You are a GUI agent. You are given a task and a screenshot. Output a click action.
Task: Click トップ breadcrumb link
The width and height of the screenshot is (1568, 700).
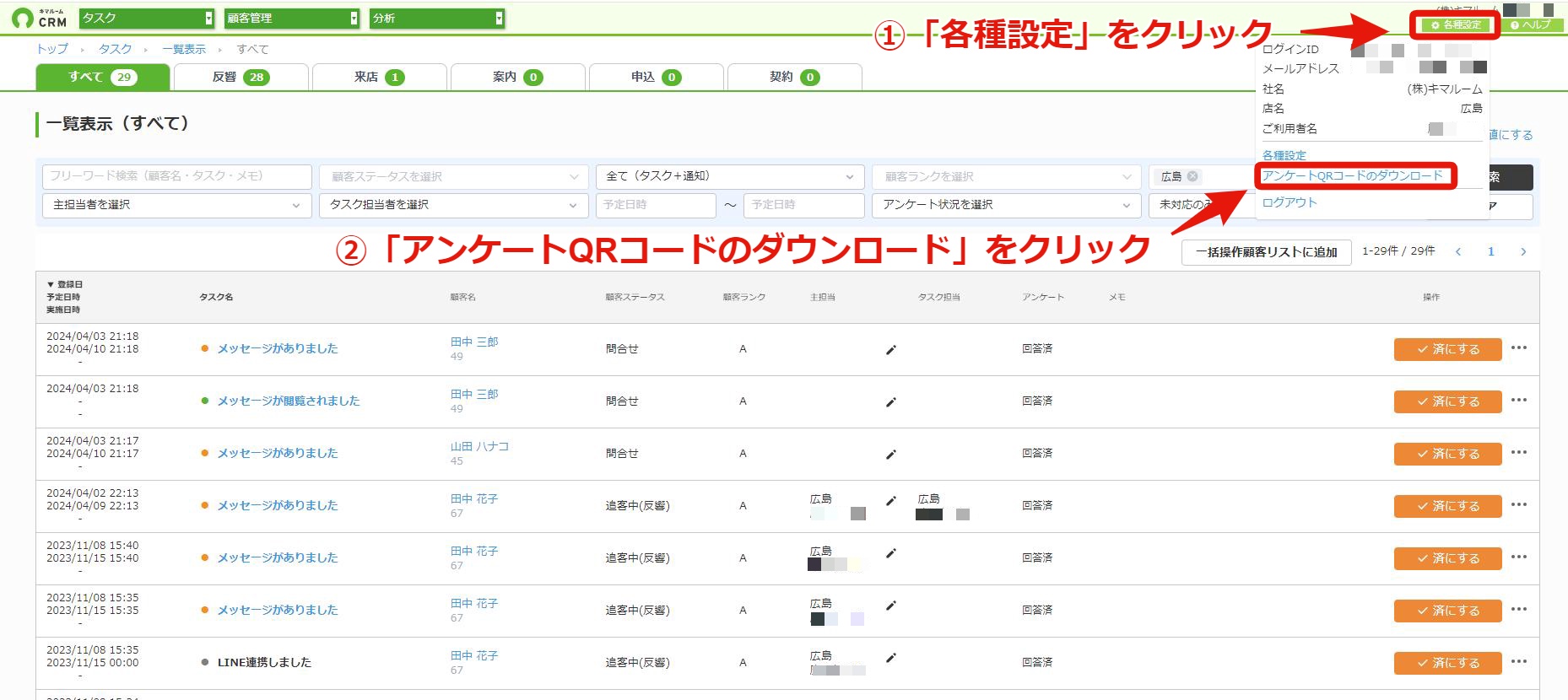pyautogui.click(x=52, y=49)
